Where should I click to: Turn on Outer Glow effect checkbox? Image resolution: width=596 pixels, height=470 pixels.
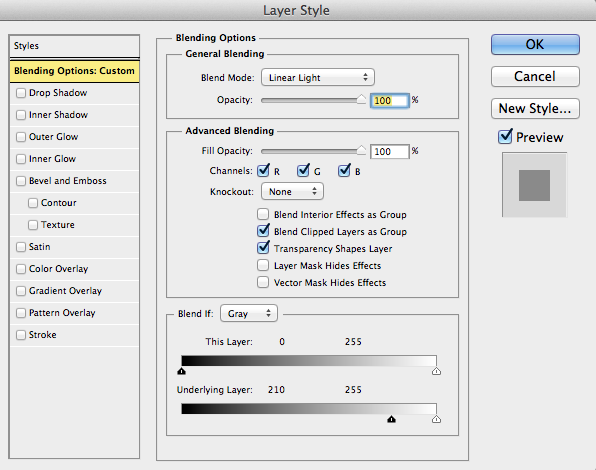click(21, 137)
